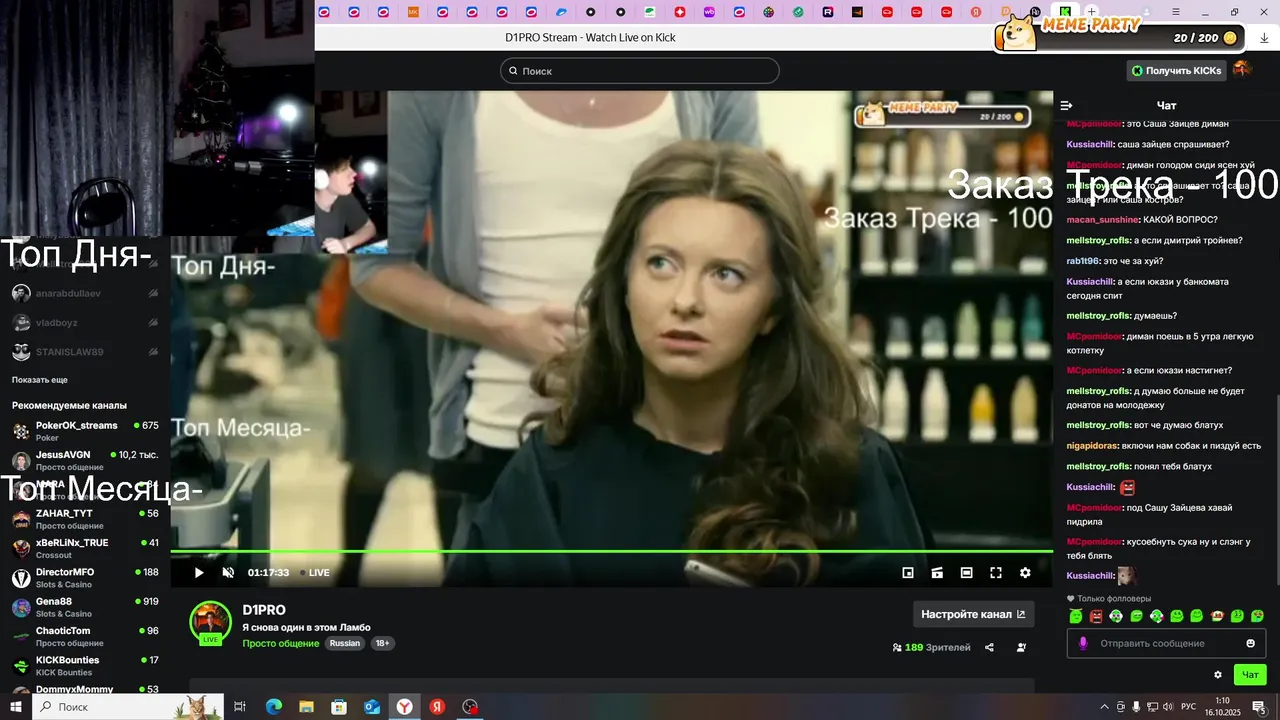This screenshot has width=1280, height=720.
Task: Open ZAHAR_TYT recommended channel
Action: (x=85, y=519)
